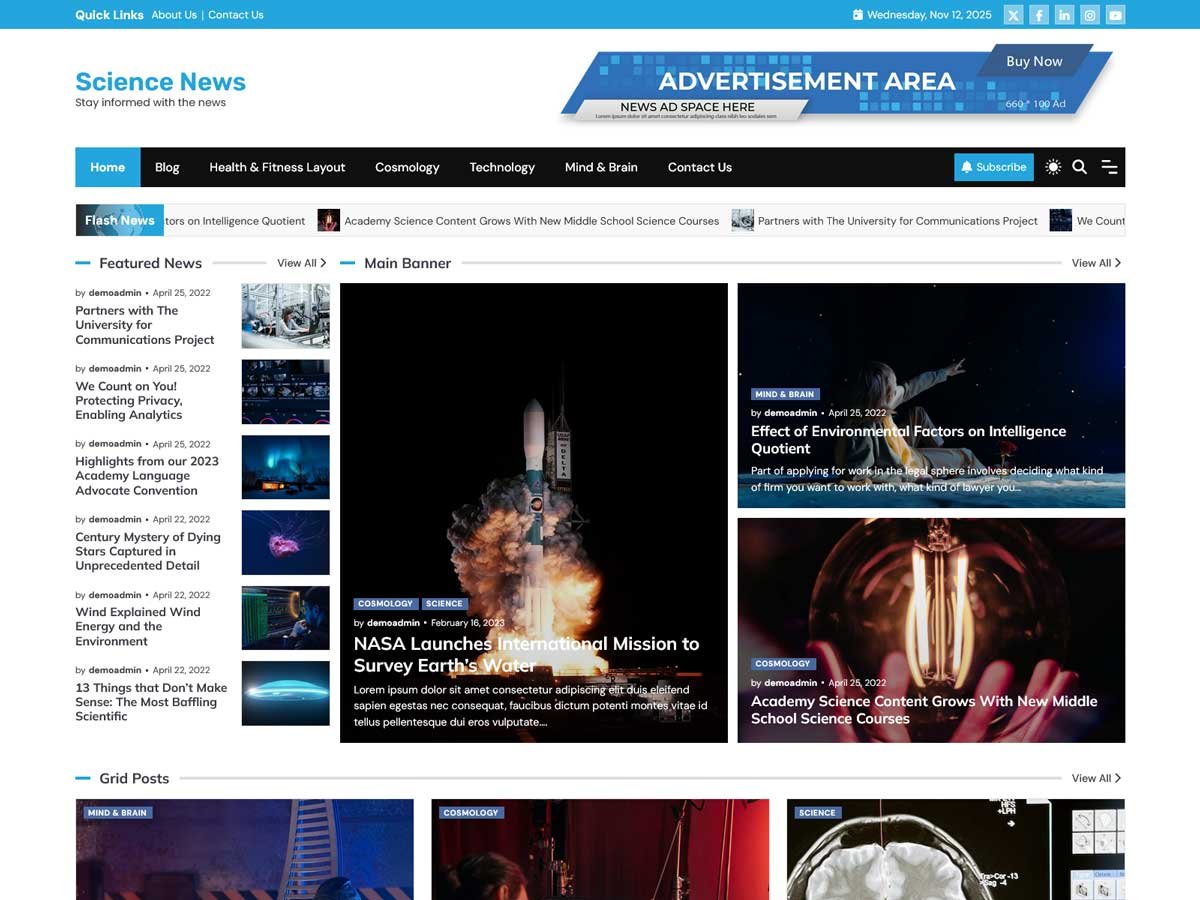
Task: Expand Grid Posts View All
Action: pos(1096,778)
